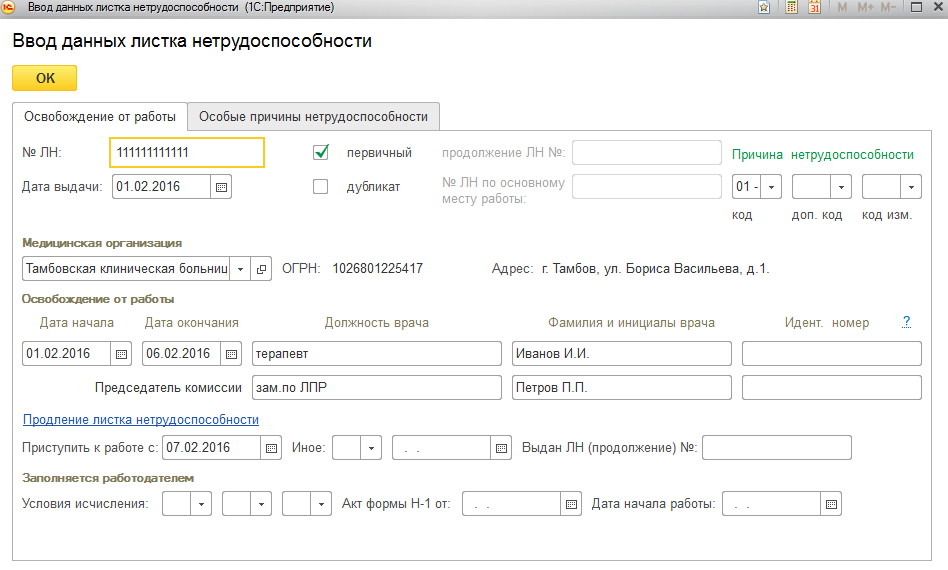Click the Медицинская организация text field

click(126, 269)
